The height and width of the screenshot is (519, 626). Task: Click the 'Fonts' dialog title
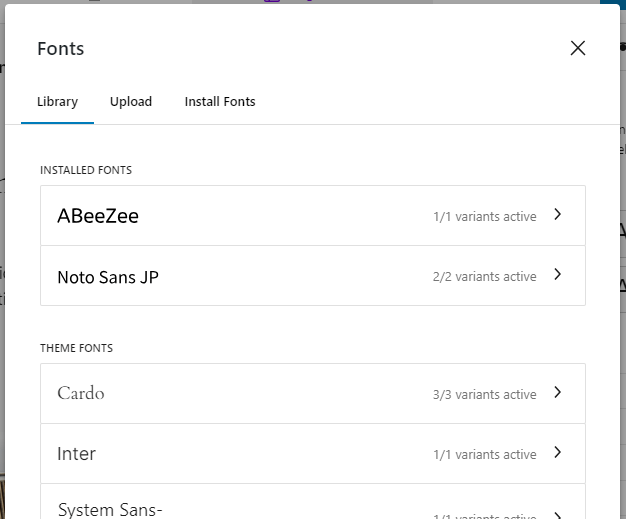click(x=61, y=49)
